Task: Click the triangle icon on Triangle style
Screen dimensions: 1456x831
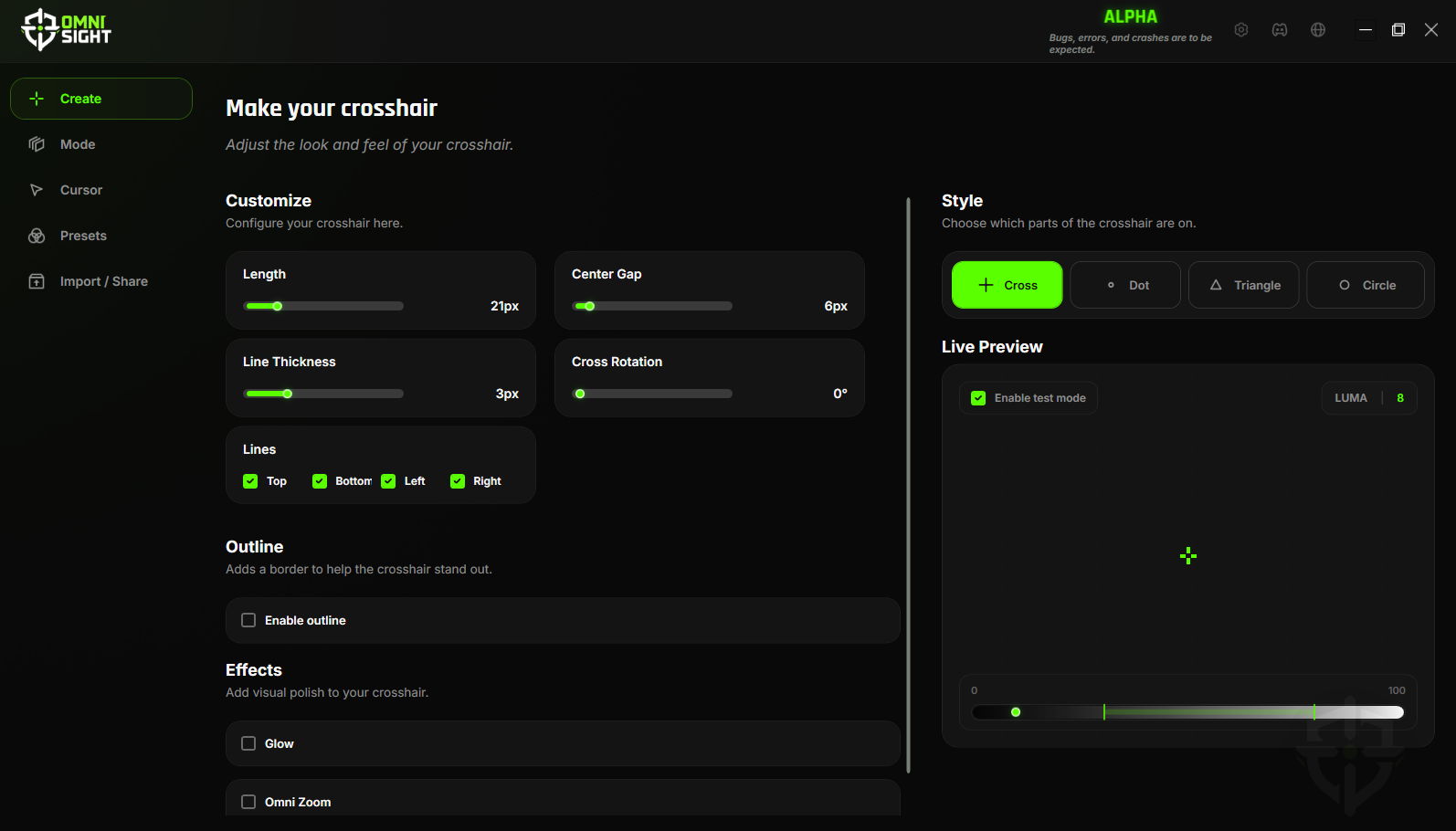Action: tap(1216, 285)
